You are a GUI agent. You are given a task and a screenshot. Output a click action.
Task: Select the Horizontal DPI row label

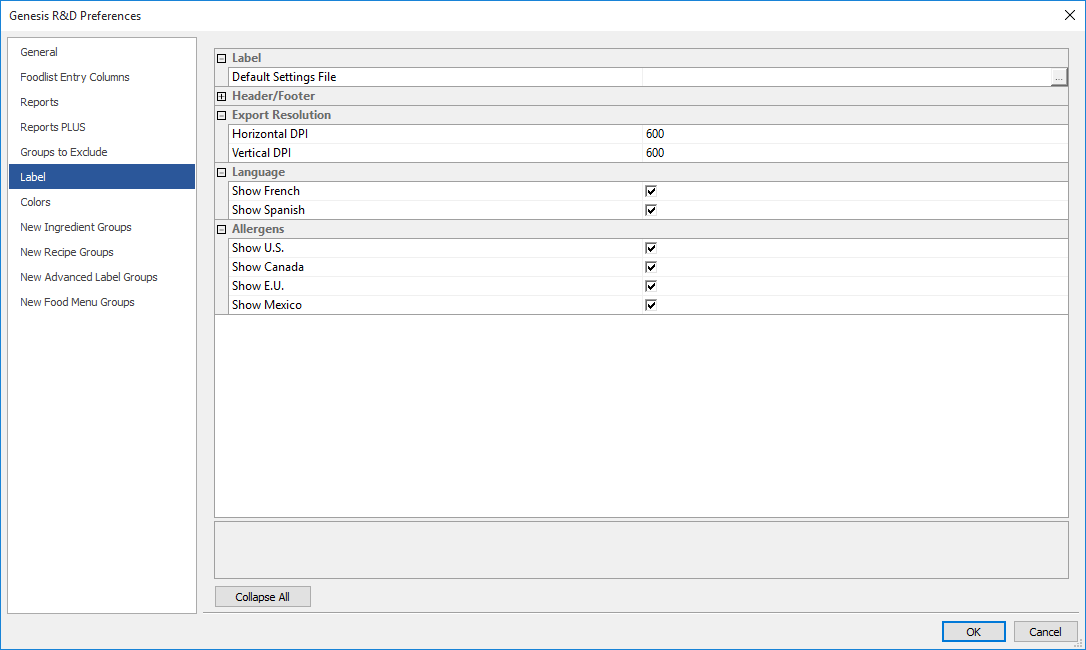pos(270,134)
